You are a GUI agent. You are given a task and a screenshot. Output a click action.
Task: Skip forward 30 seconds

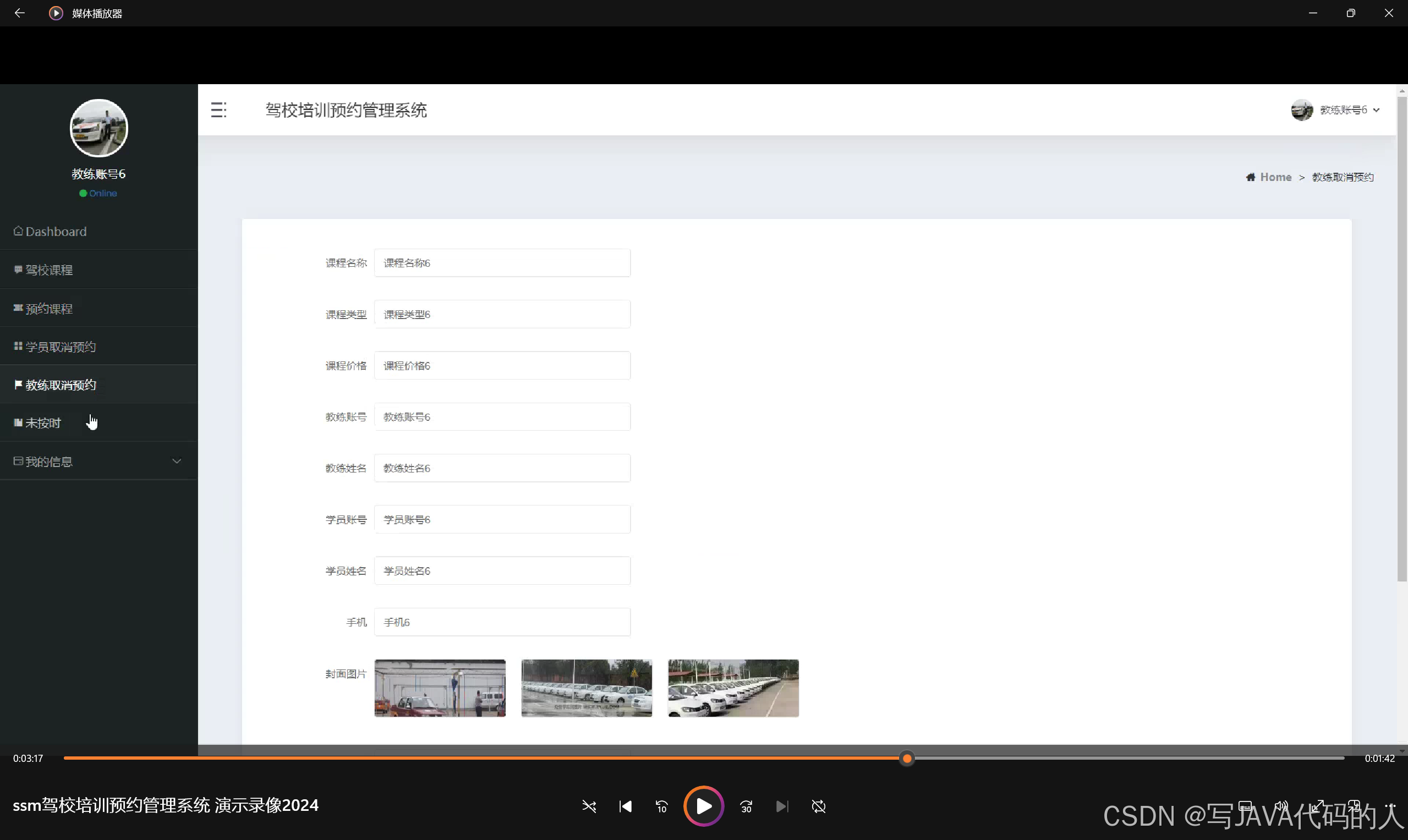[746, 806]
